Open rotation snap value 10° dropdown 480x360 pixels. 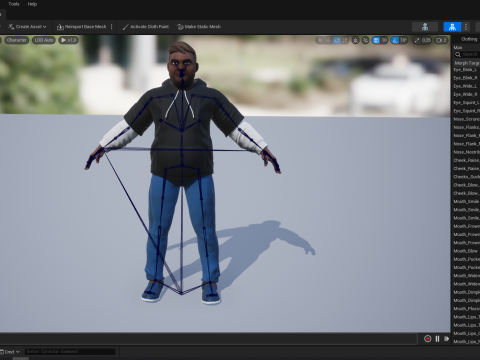[404, 40]
